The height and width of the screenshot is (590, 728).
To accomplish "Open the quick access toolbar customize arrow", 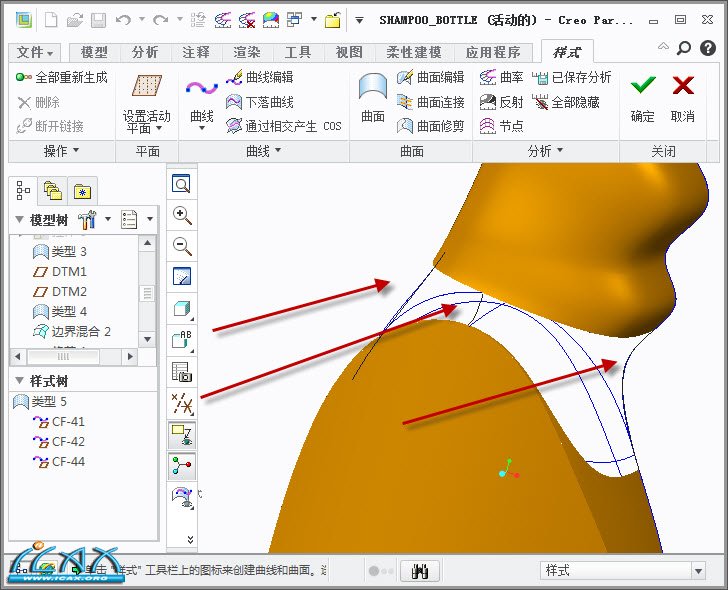I will click(x=359, y=20).
